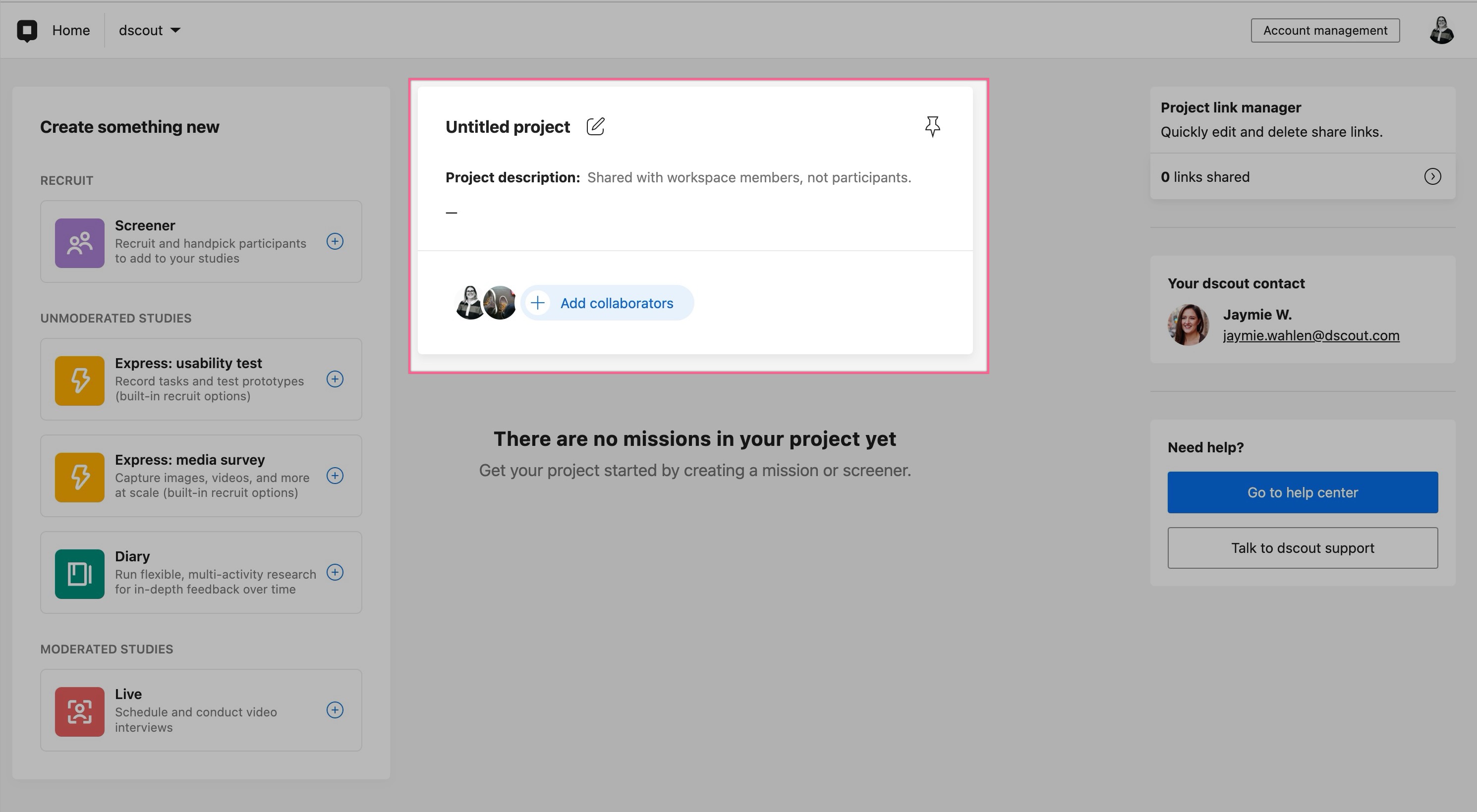The width and height of the screenshot is (1477, 812).
Task: Click the 'UNMODERATED STUDIES' section label
Action: [116, 318]
